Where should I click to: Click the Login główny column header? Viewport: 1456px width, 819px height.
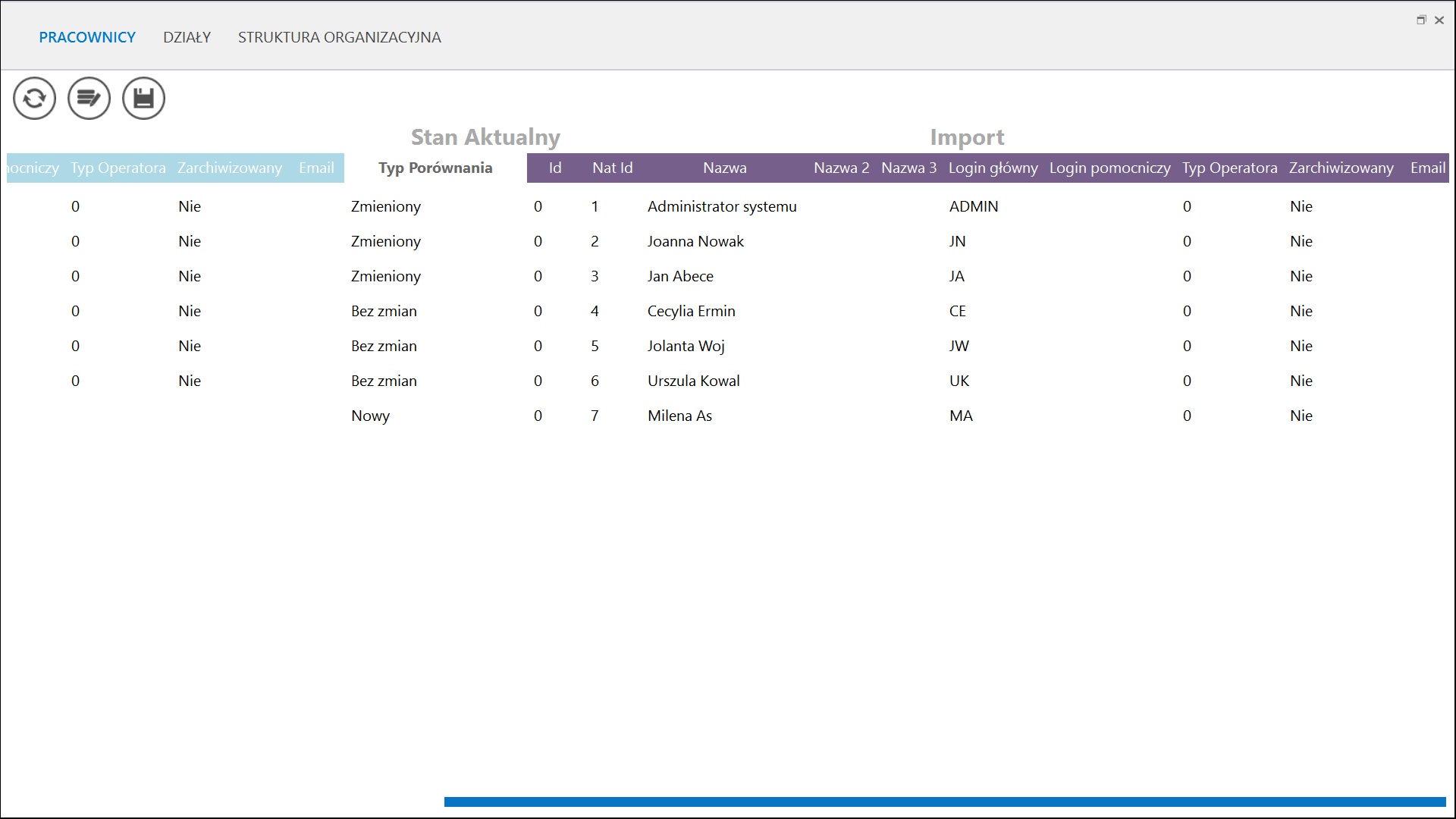(x=993, y=168)
